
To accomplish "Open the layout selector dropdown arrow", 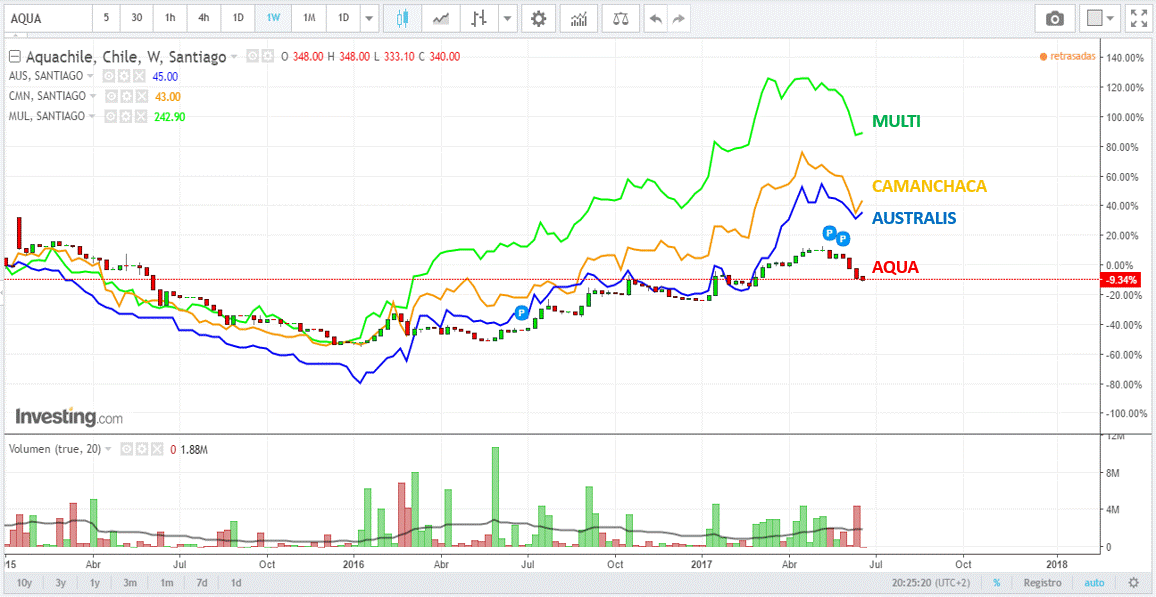I will click(x=1111, y=18).
